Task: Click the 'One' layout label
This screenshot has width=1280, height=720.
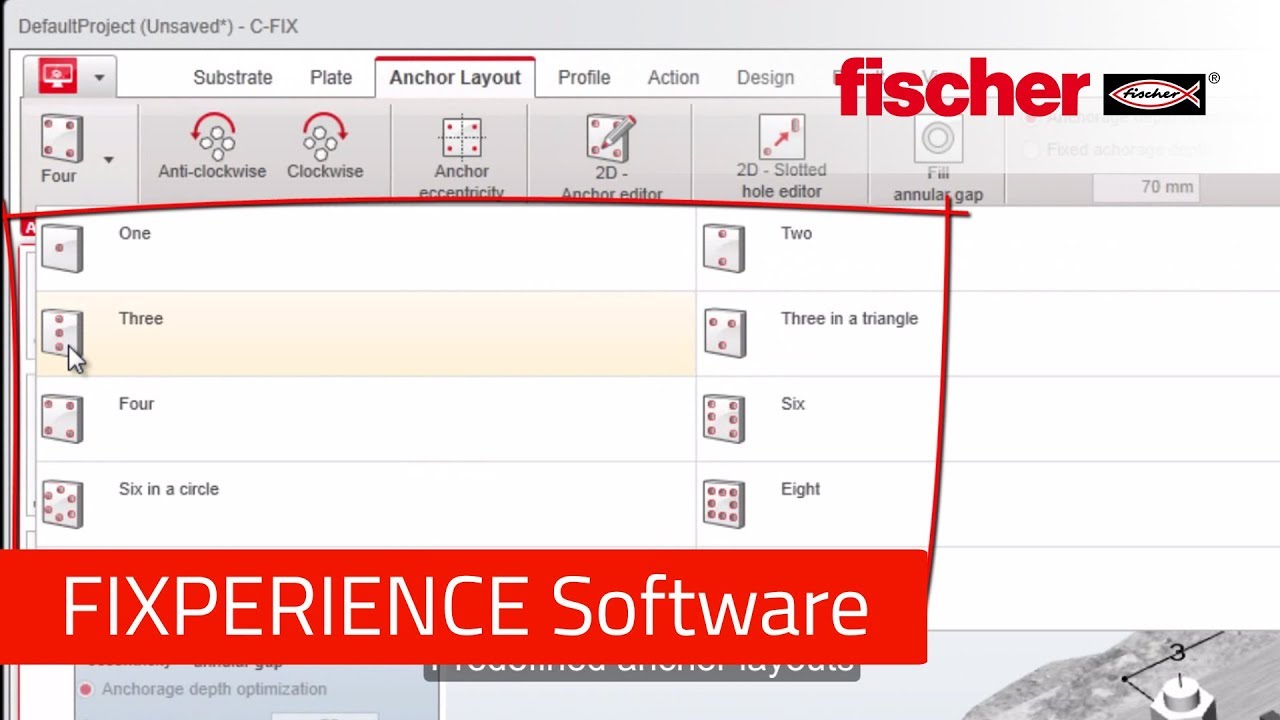Action: [x=134, y=233]
